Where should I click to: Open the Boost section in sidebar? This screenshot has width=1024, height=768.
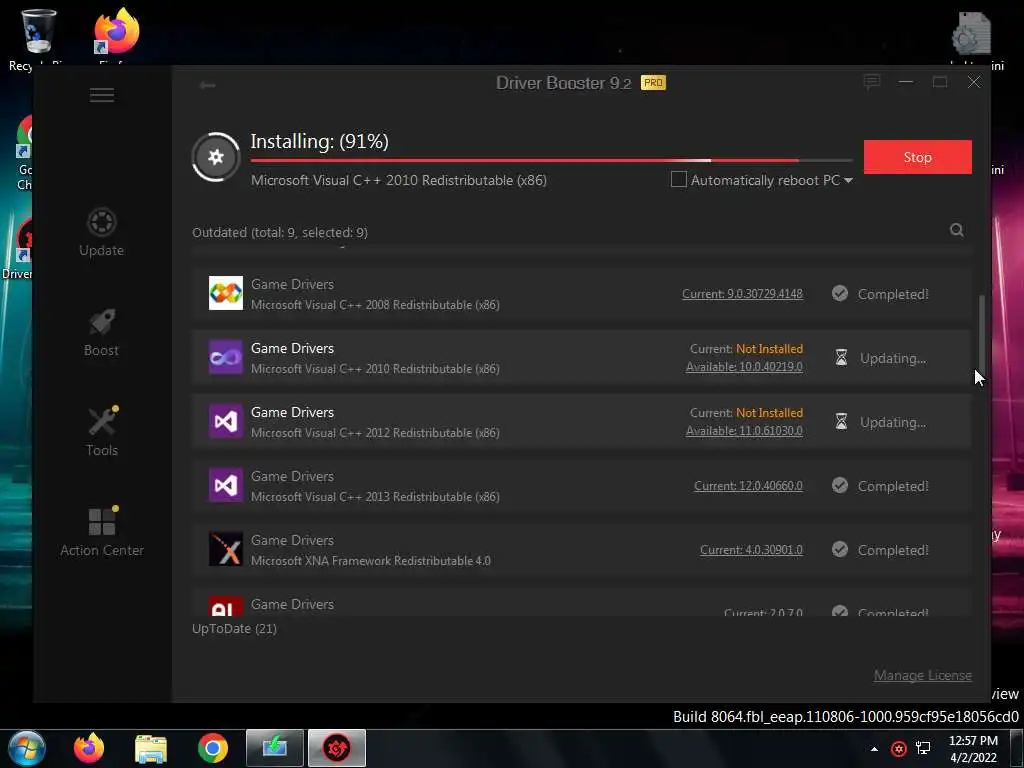pos(101,332)
